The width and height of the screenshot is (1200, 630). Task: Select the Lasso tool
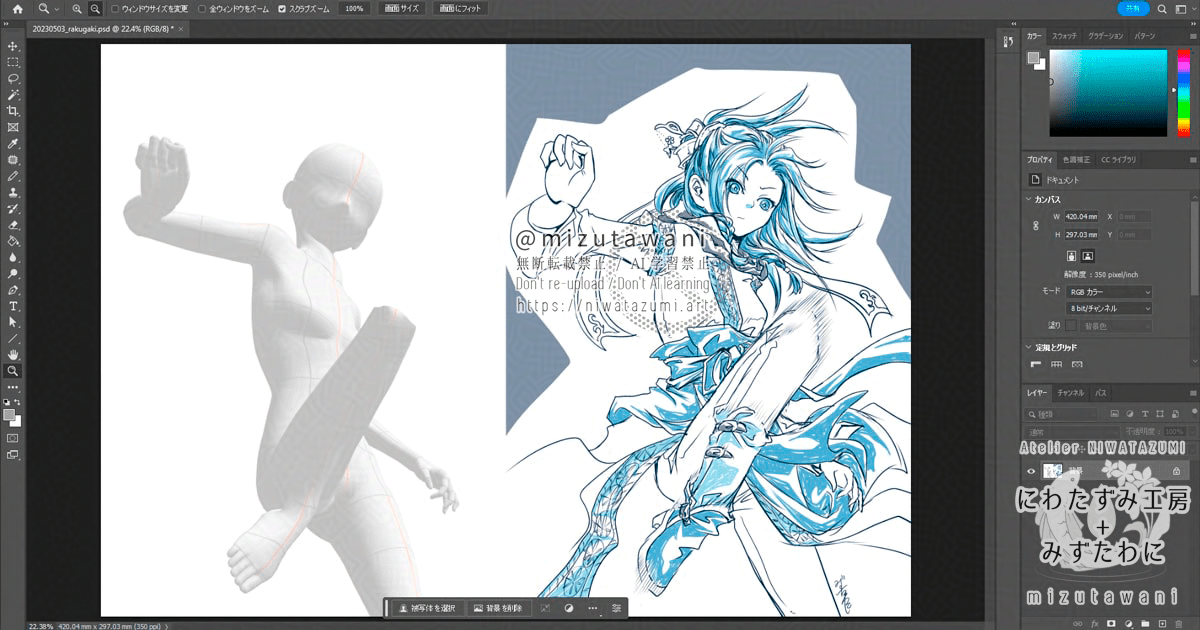coord(13,78)
